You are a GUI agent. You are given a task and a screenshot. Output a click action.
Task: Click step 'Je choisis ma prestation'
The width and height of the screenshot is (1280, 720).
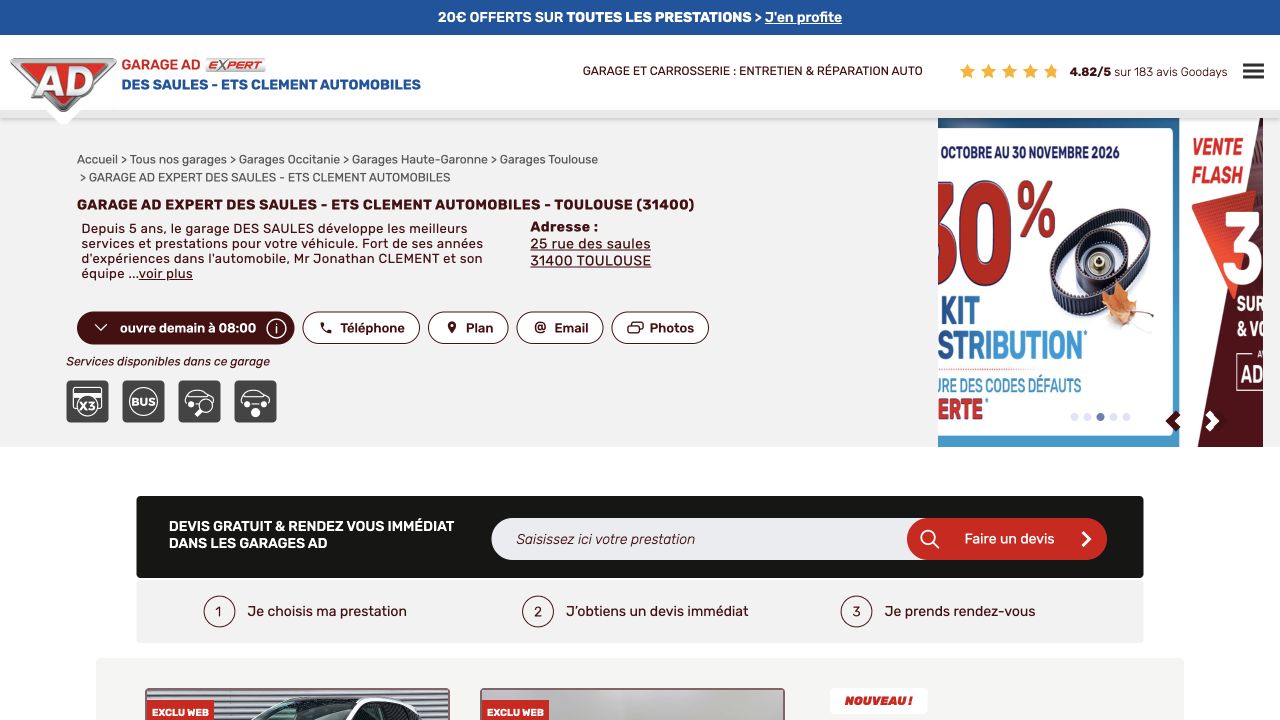[305, 611]
